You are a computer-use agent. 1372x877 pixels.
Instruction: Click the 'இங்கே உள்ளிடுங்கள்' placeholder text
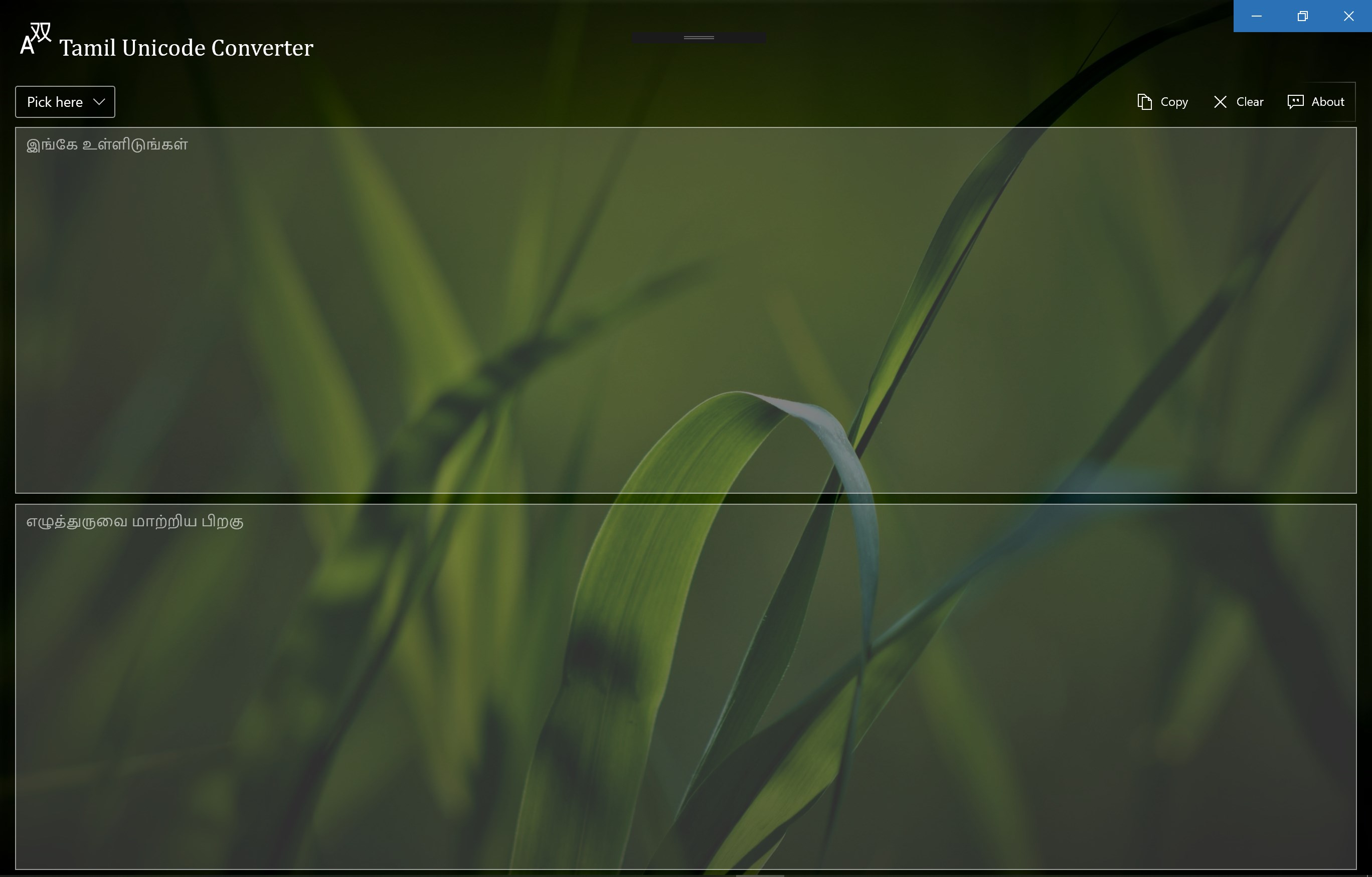pyautogui.click(x=107, y=145)
